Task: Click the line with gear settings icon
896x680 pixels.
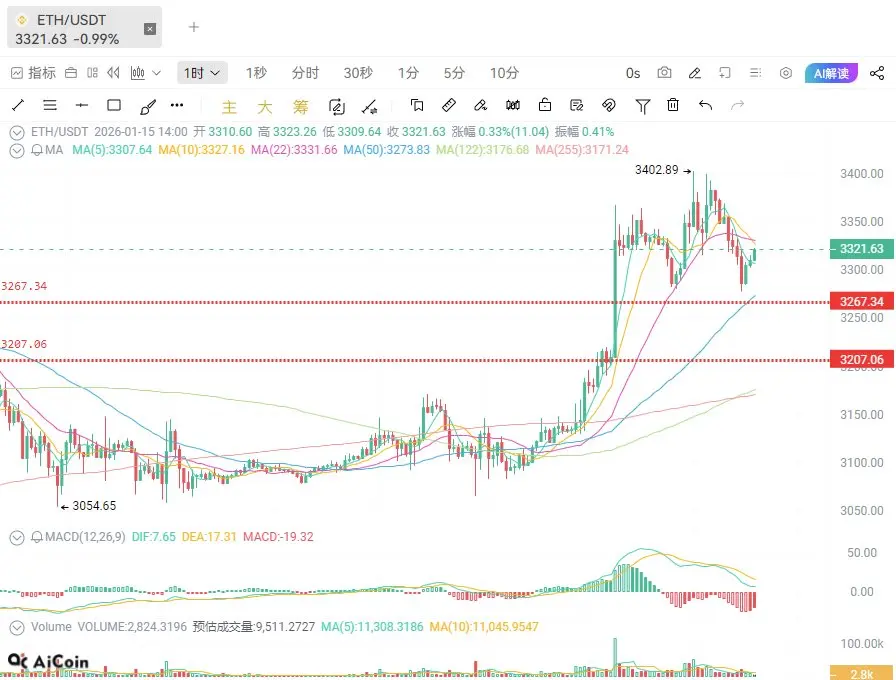Action: pos(369,107)
